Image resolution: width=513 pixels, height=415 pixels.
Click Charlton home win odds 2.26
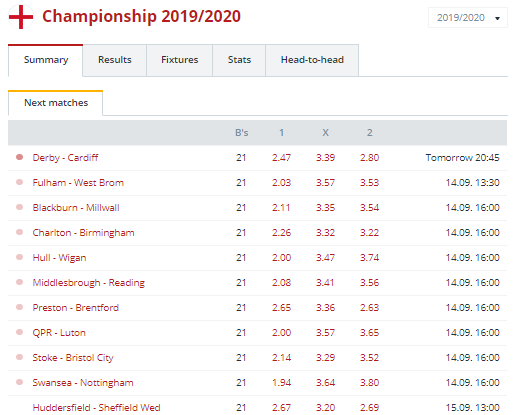pos(281,233)
